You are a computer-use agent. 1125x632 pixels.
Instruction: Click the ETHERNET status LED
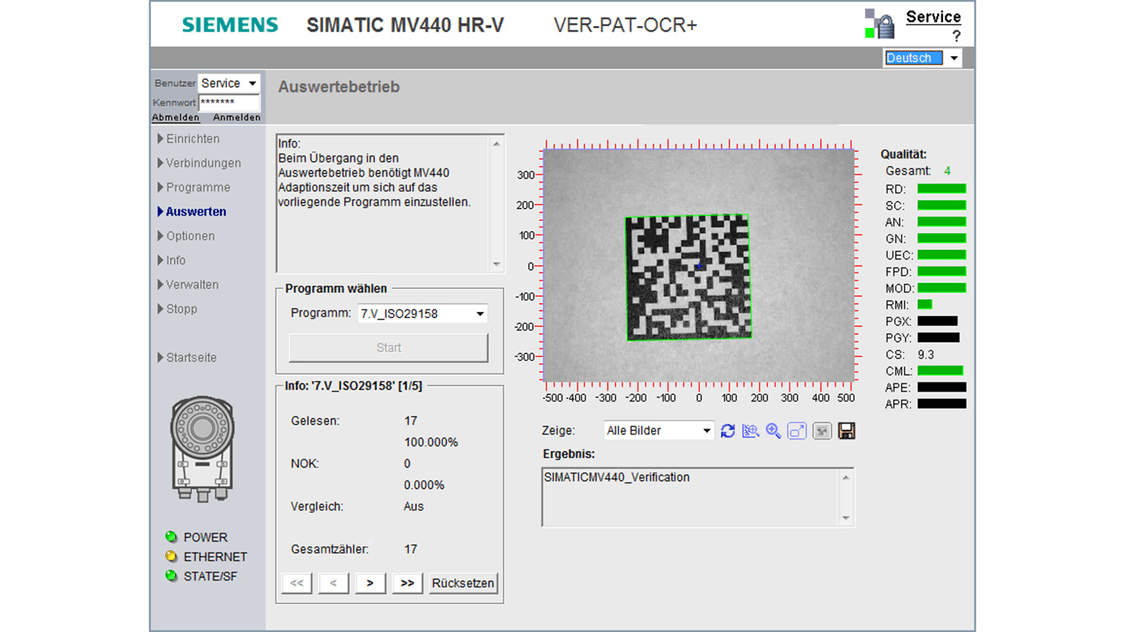click(171, 556)
